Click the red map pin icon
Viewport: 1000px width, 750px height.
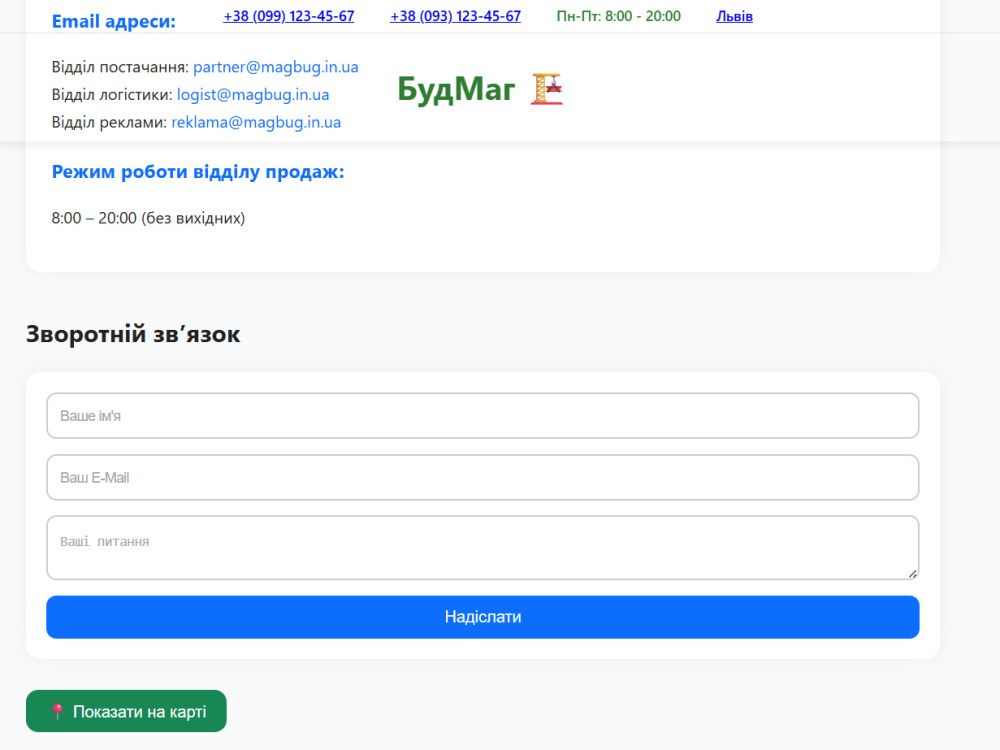coord(57,711)
